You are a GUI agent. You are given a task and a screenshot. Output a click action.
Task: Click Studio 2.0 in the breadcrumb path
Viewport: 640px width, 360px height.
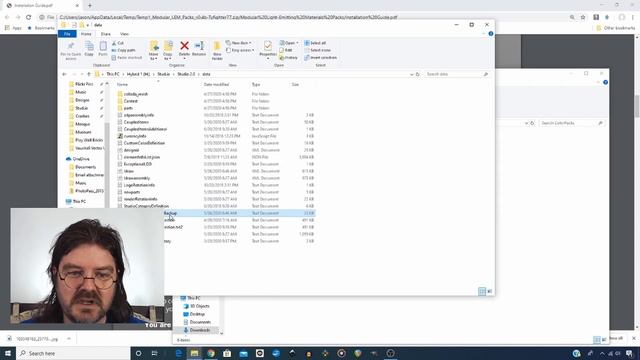[186, 74]
